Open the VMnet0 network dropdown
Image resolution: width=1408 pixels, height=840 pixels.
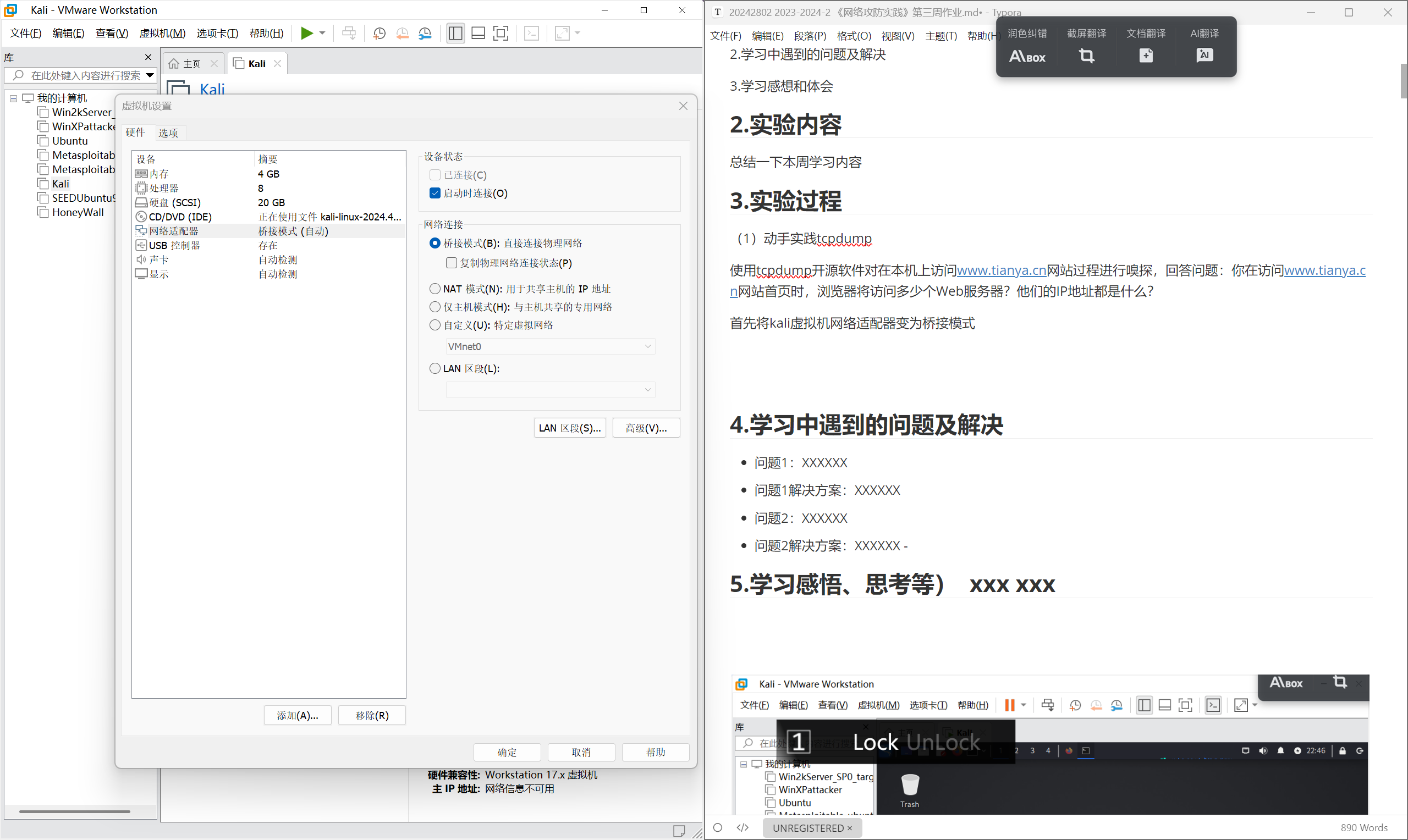tap(551, 346)
